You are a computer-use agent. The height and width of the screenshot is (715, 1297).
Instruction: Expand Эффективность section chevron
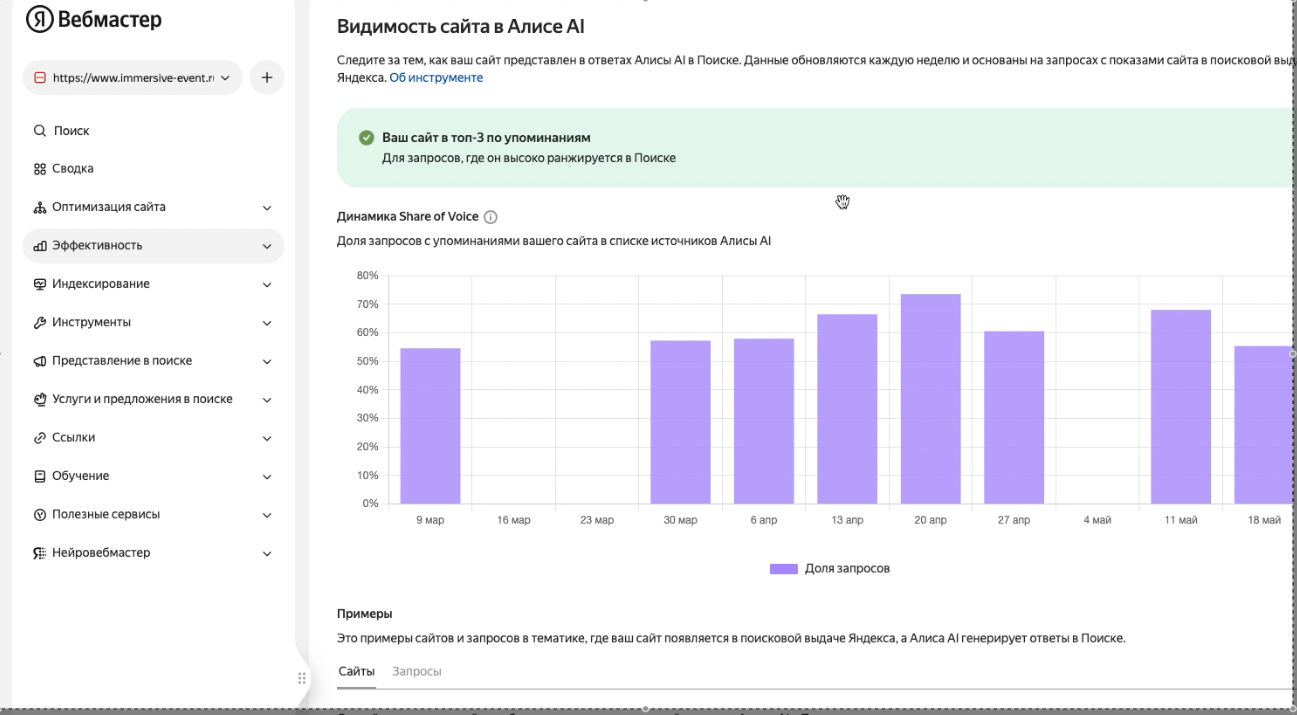[x=267, y=246]
